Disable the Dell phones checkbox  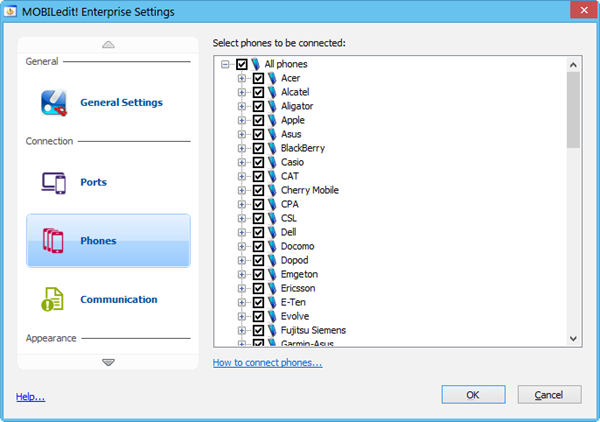(258, 232)
